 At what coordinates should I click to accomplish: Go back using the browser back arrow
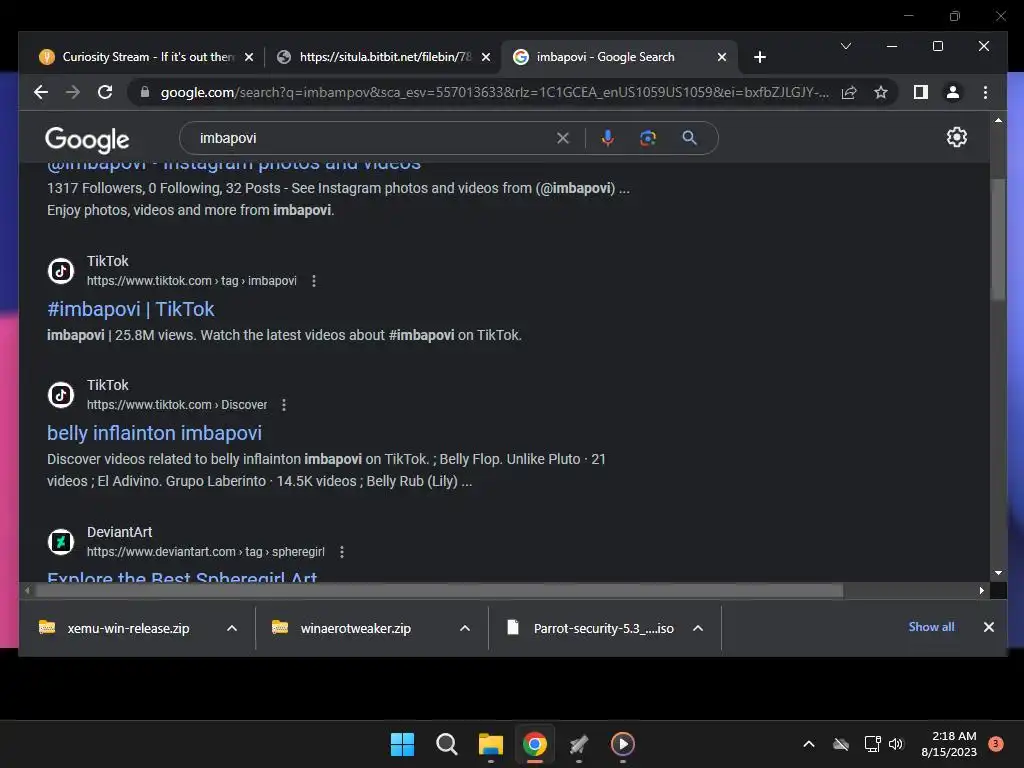click(x=41, y=92)
